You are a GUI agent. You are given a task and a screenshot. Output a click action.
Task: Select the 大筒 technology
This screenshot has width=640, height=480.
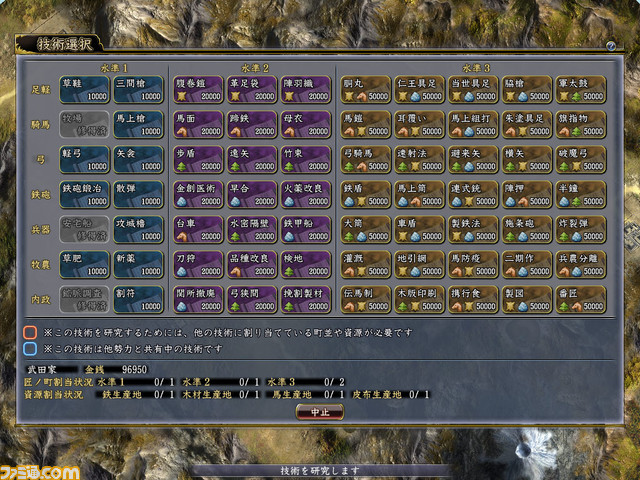(x=365, y=230)
